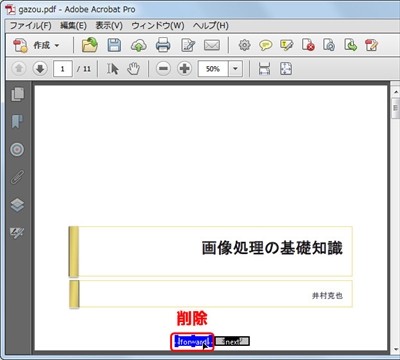This screenshot has height=360, width=400.
Task: Click the page number field
Action: coord(63,69)
